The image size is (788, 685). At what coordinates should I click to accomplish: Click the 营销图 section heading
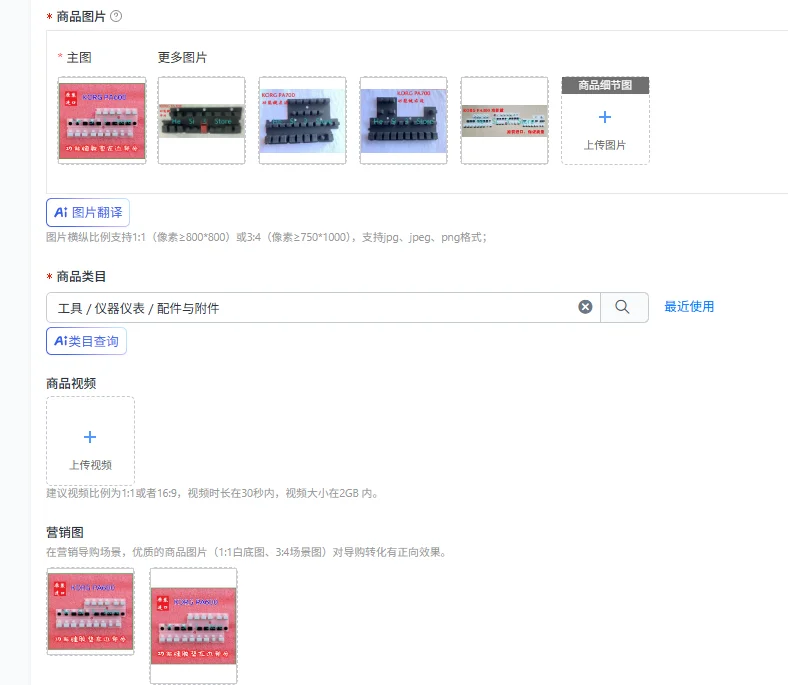click(x=65, y=532)
